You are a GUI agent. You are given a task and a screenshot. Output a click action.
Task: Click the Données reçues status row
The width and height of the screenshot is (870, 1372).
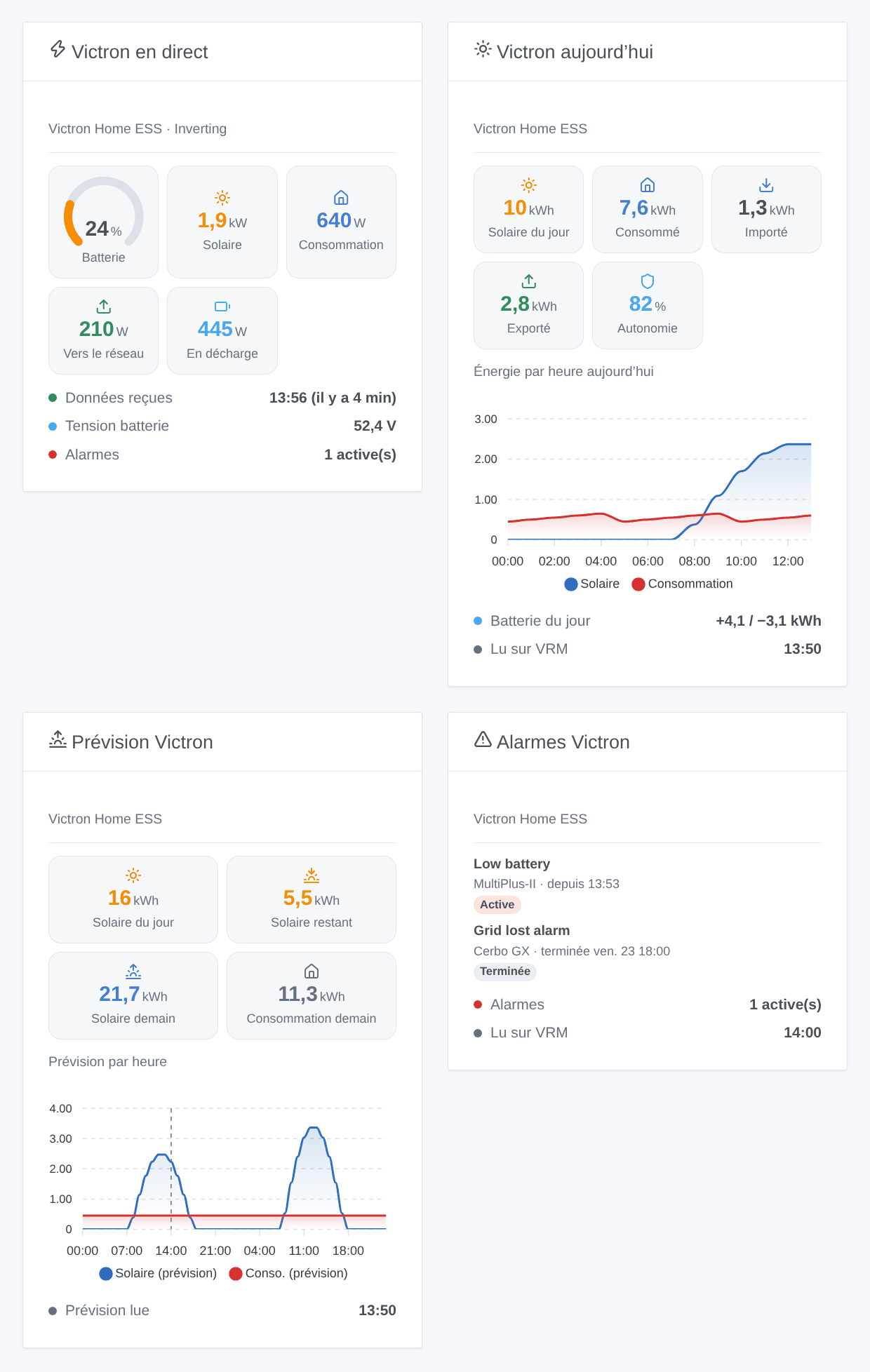222,398
